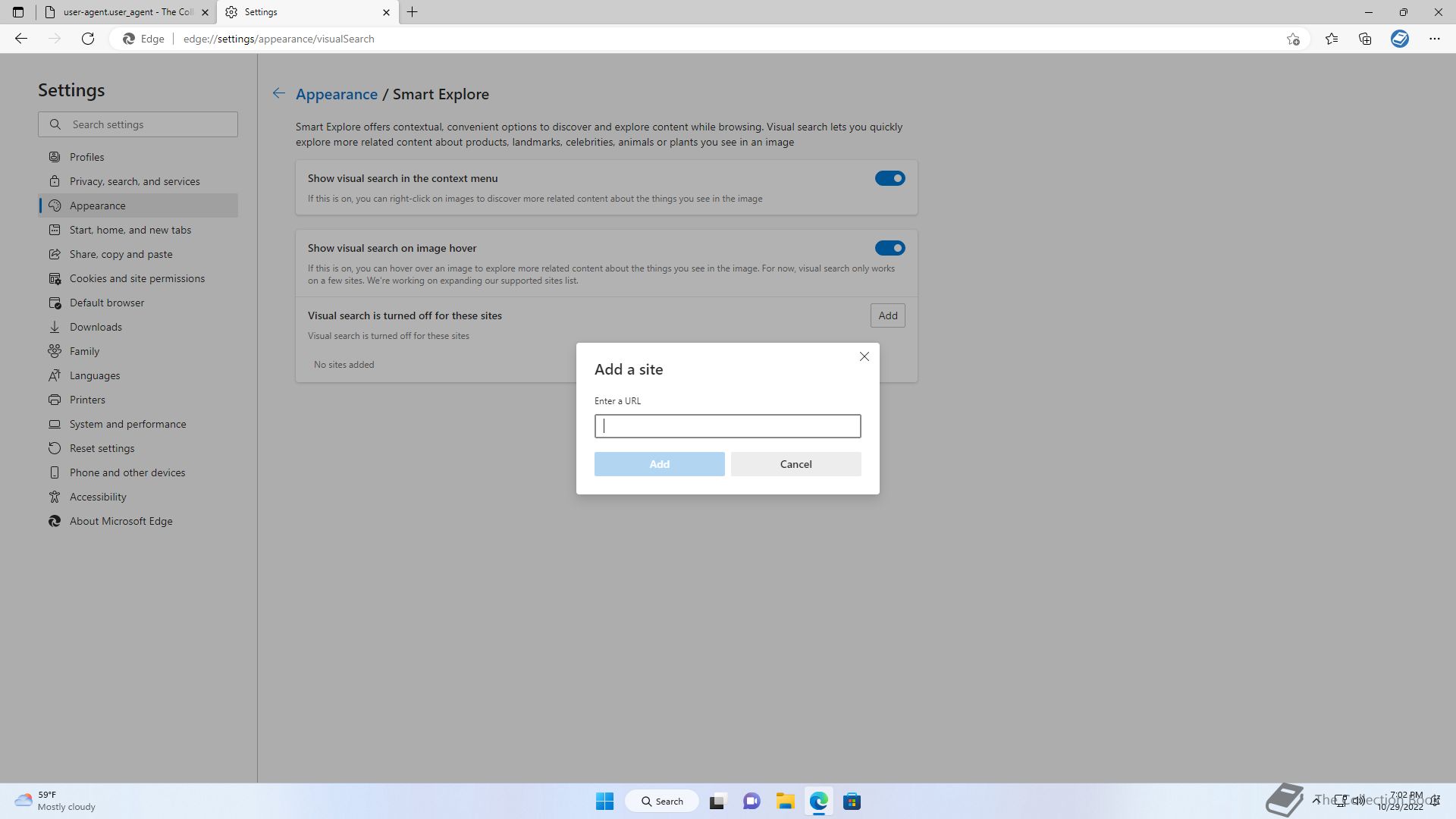Open Start, home, and new tabs

tap(138, 230)
